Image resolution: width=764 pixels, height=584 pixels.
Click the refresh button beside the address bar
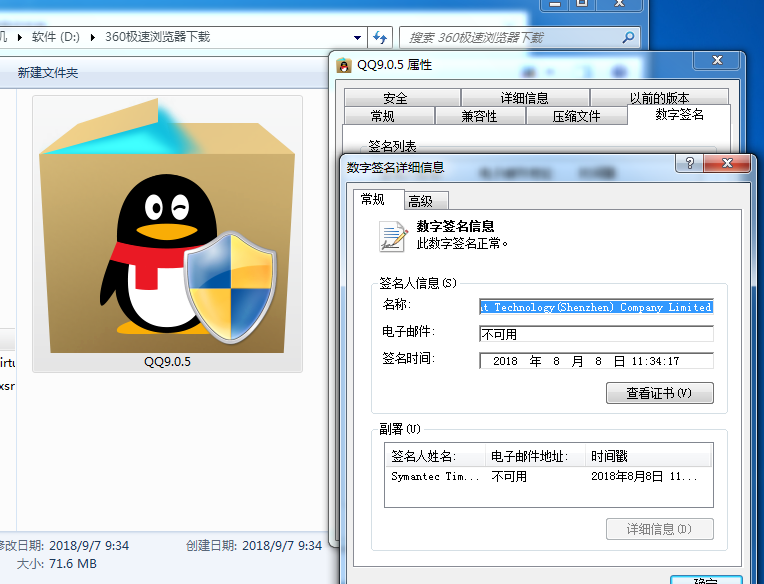380,38
